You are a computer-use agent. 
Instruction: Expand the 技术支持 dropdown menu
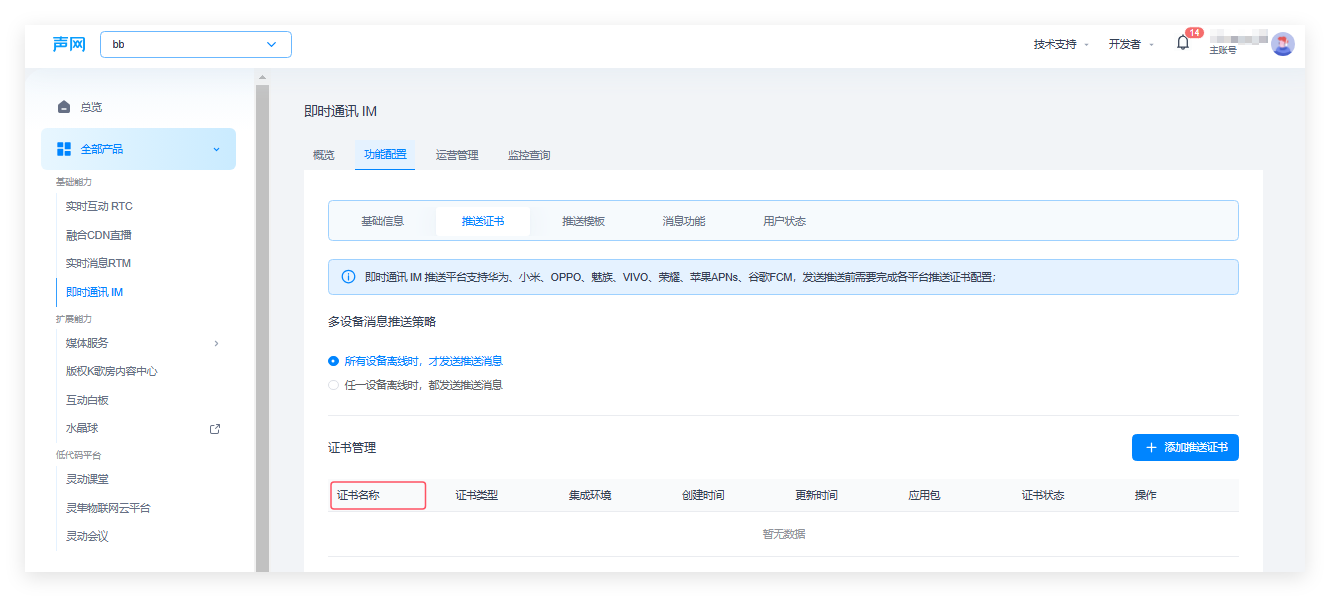pyautogui.click(x=1061, y=44)
